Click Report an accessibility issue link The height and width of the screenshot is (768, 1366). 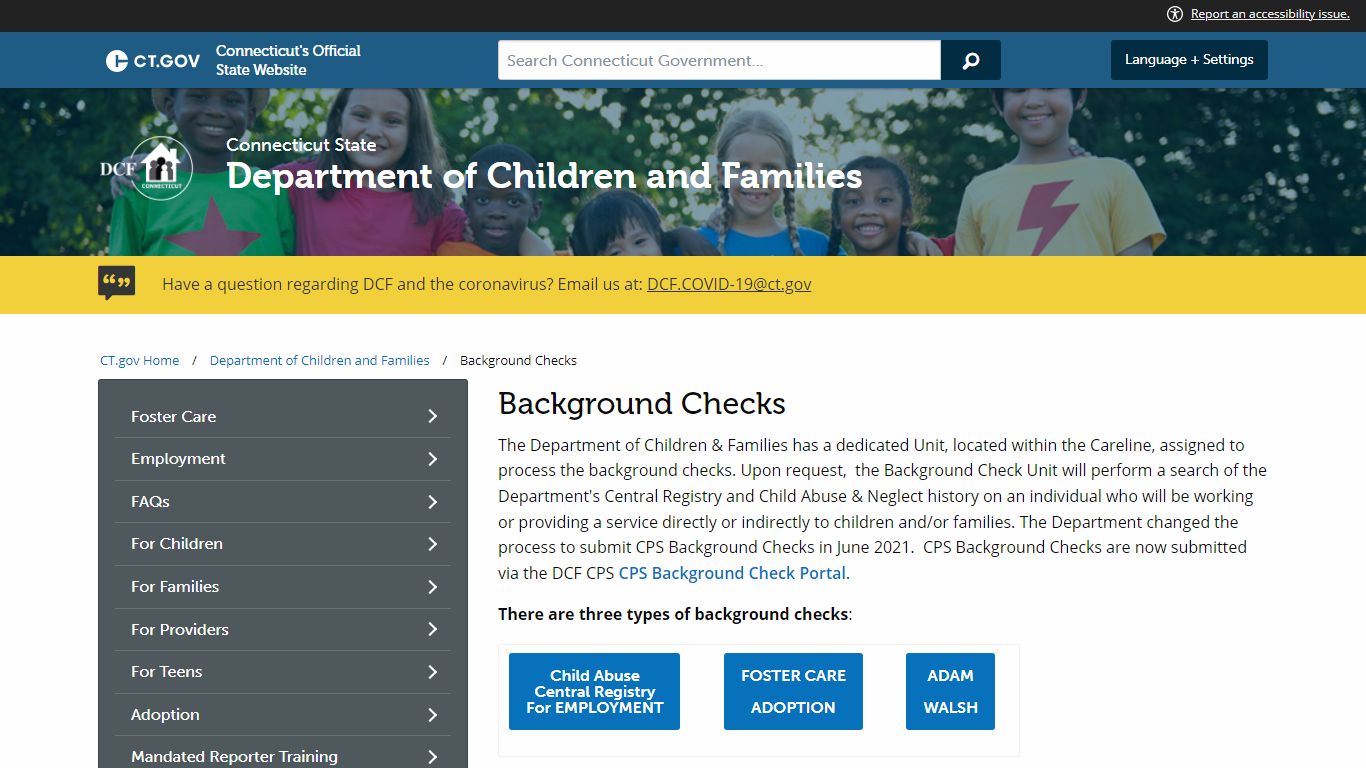(1270, 14)
